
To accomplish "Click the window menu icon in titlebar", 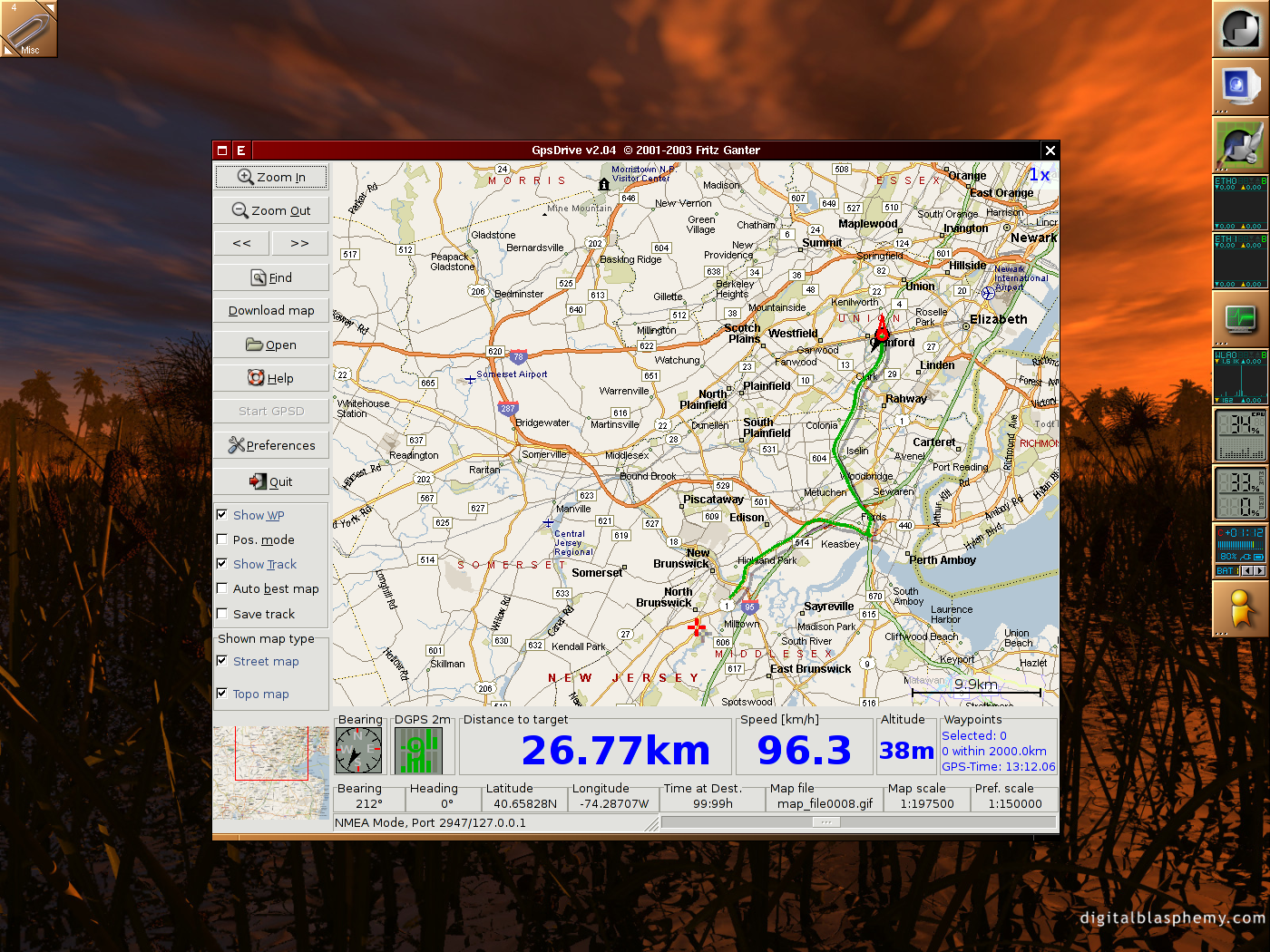I will [222, 151].
